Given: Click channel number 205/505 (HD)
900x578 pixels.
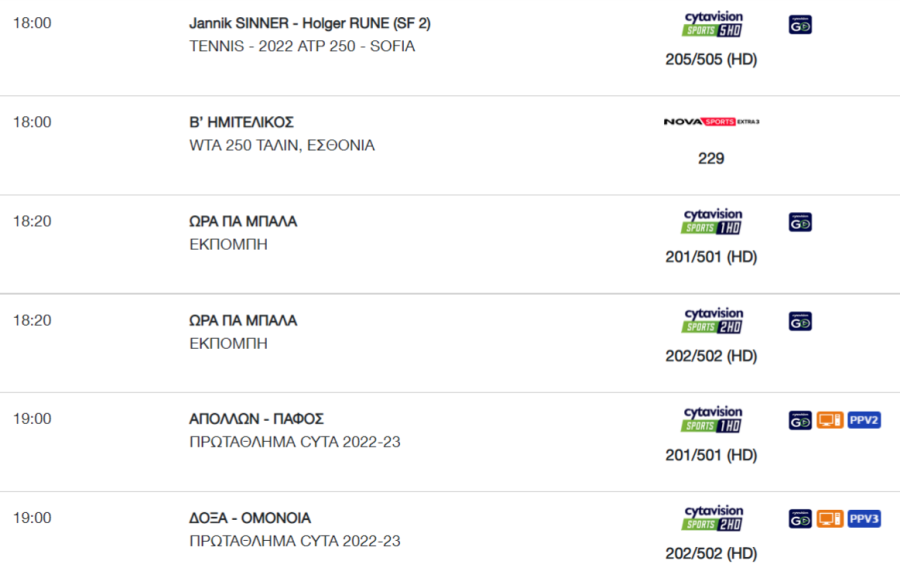Looking at the screenshot, I should point(711,60).
